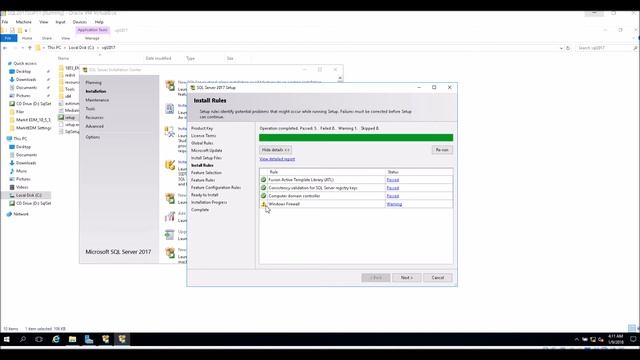Viewport: 640px width, 360px height.
Task: Open Passed link for Computer domain controller
Action: (393, 196)
